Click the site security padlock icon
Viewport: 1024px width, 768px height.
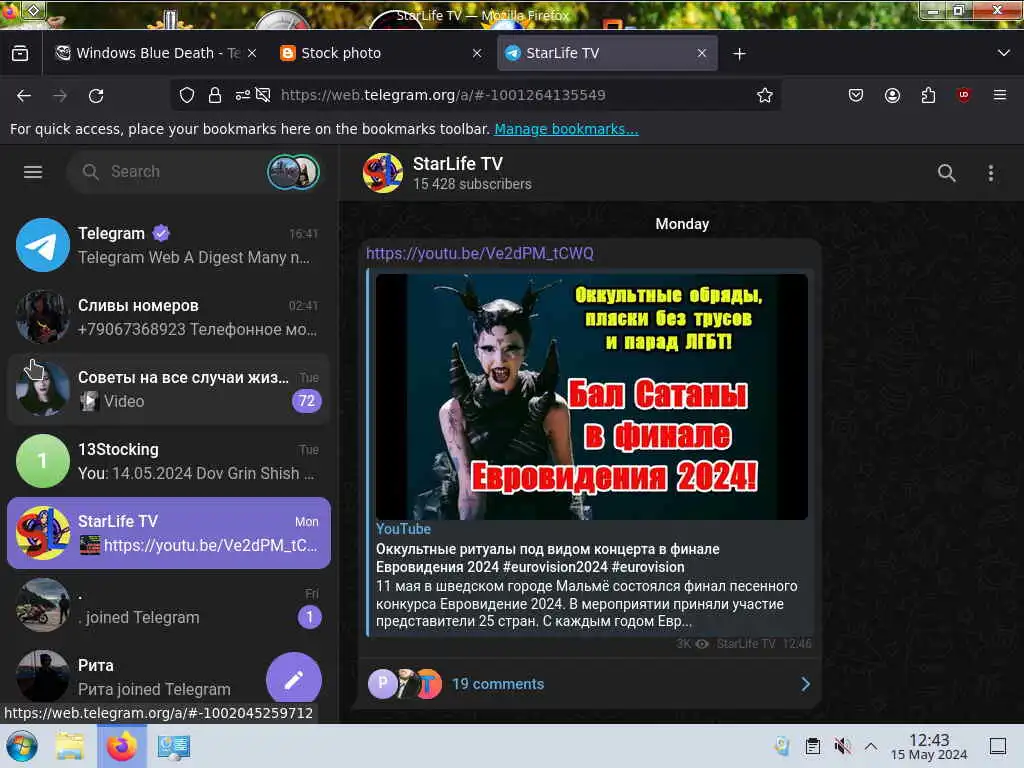(x=215, y=95)
